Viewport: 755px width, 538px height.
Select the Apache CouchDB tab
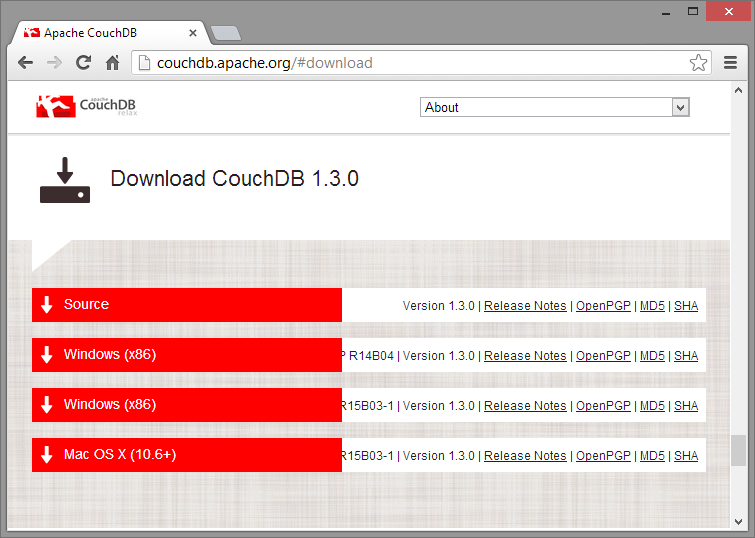pyautogui.click(x=109, y=33)
